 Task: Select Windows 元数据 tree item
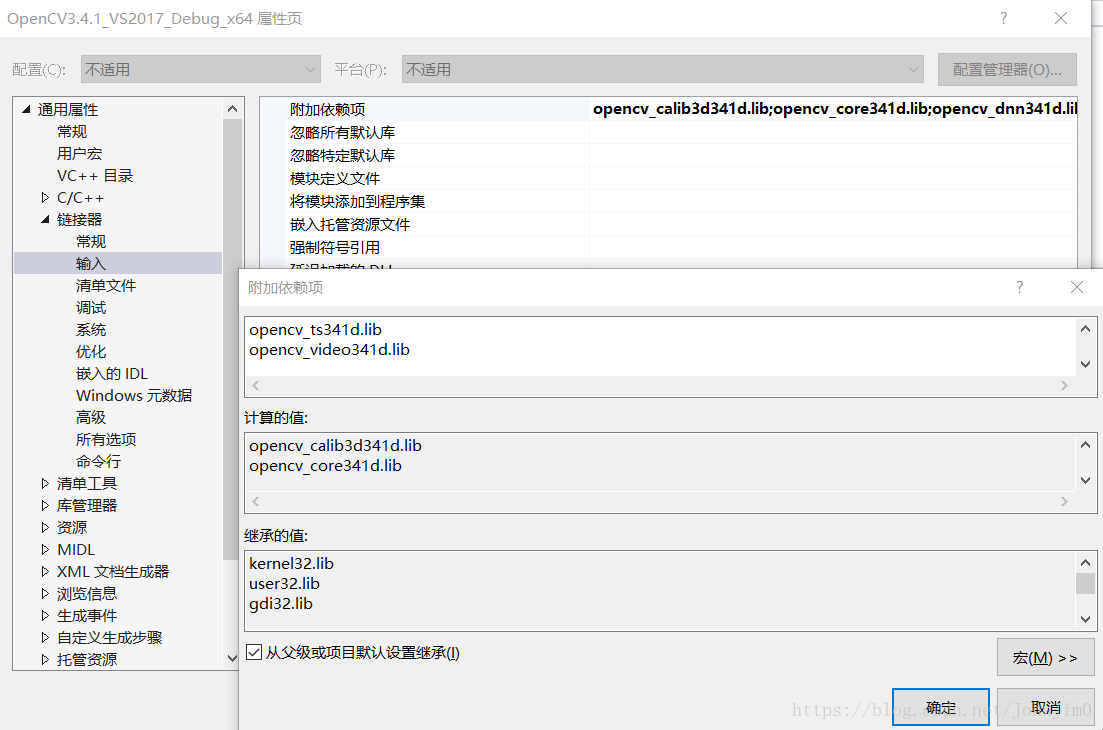pyautogui.click(x=134, y=395)
